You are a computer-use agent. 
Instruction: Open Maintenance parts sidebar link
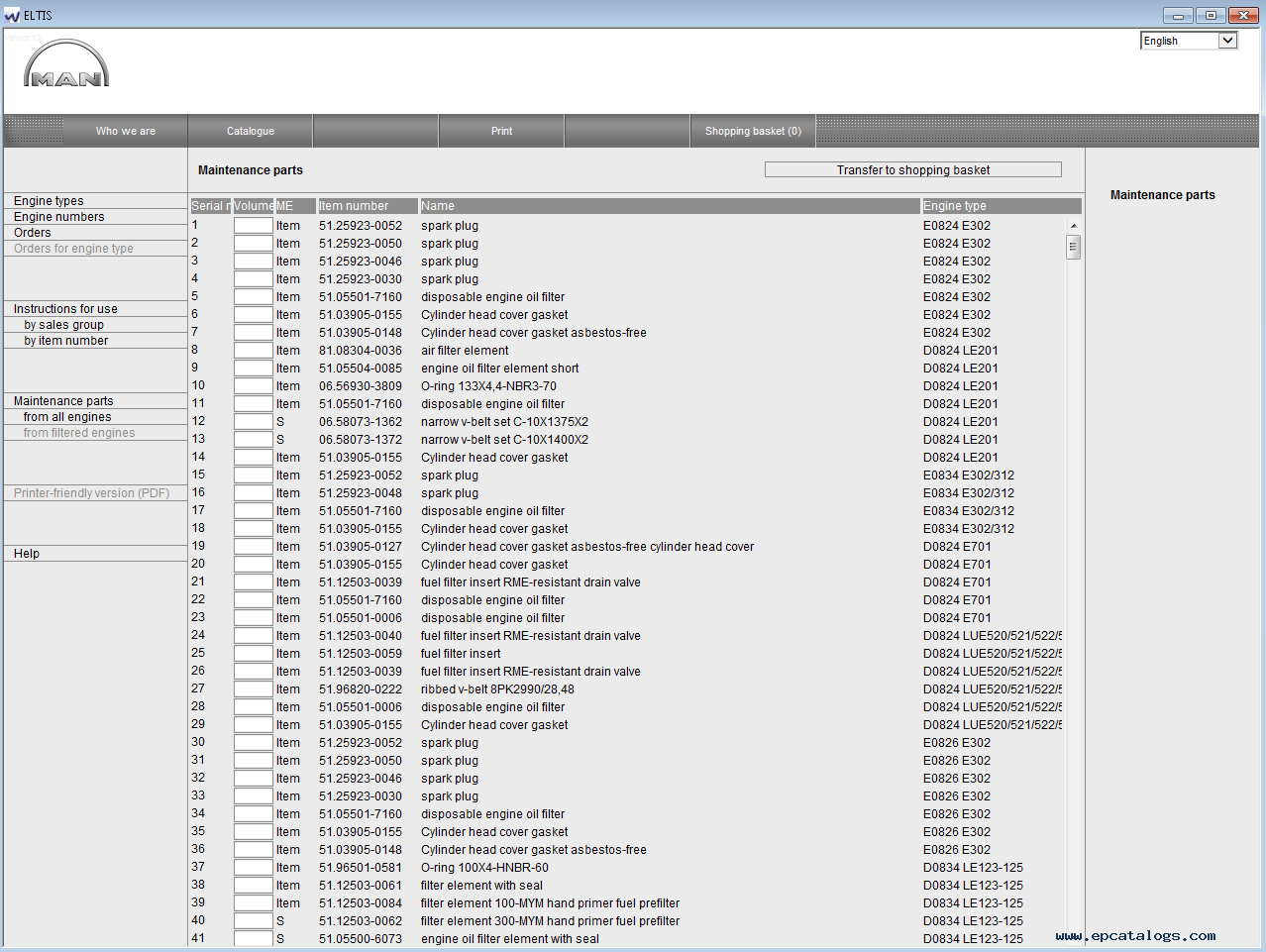[63, 401]
